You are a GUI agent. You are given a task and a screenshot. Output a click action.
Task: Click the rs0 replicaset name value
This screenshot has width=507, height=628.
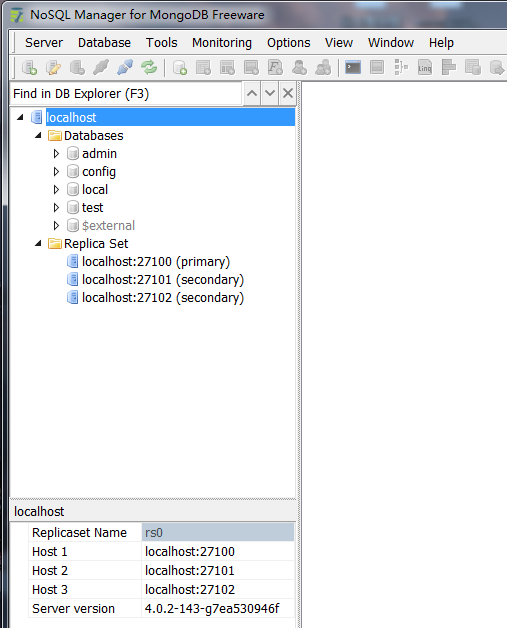(218, 533)
